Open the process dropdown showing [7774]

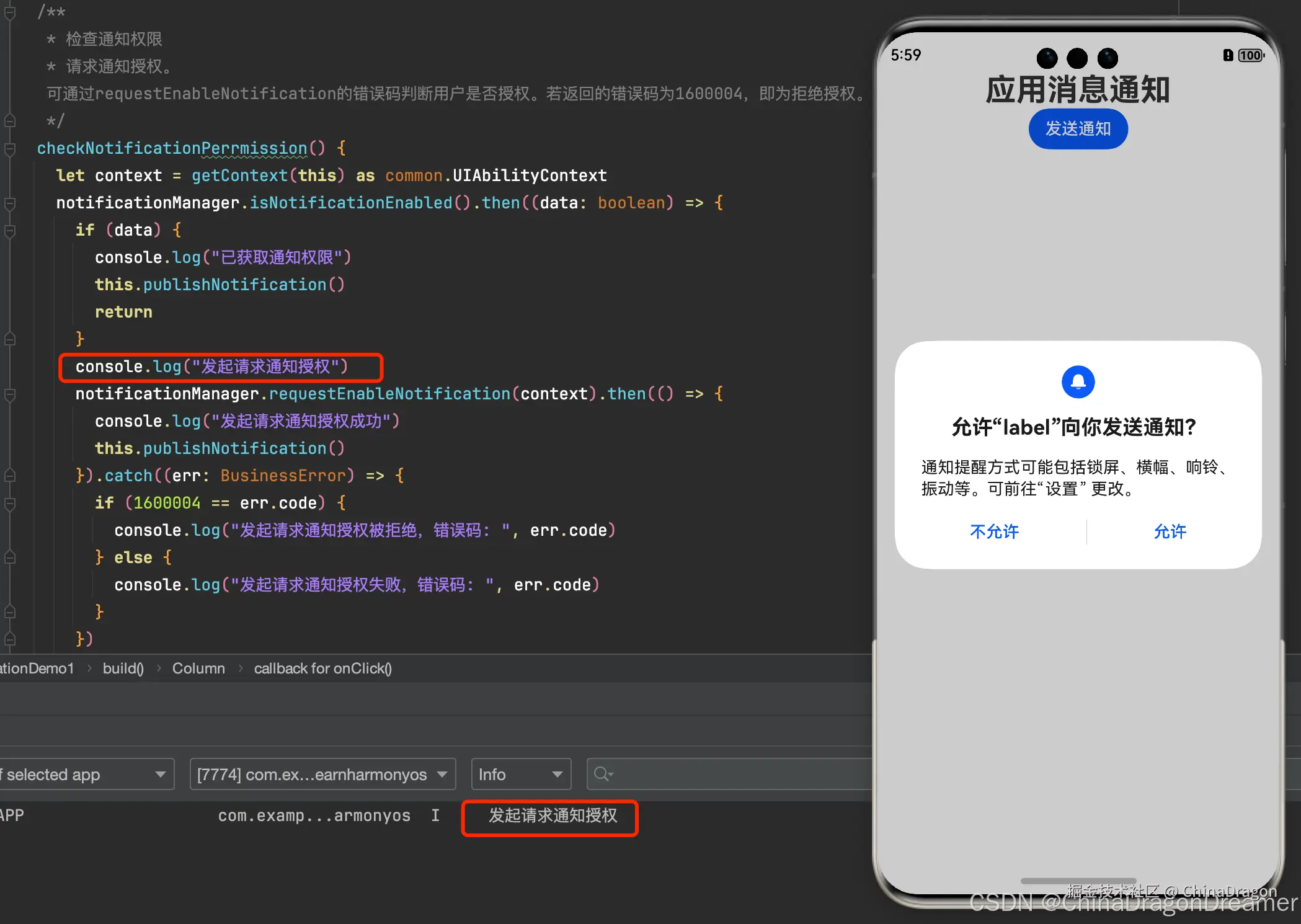[x=322, y=774]
